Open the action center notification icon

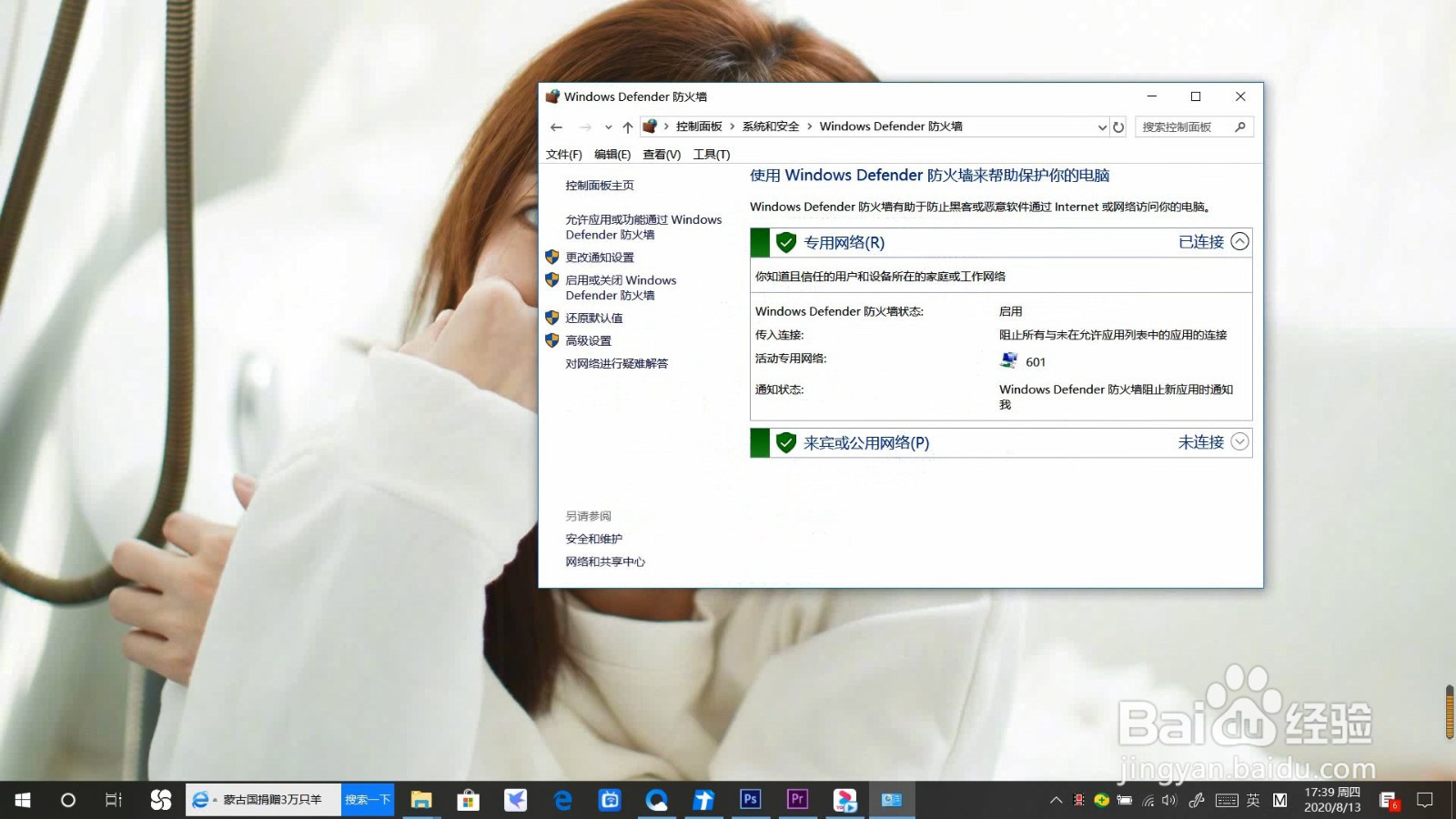(1425, 801)
